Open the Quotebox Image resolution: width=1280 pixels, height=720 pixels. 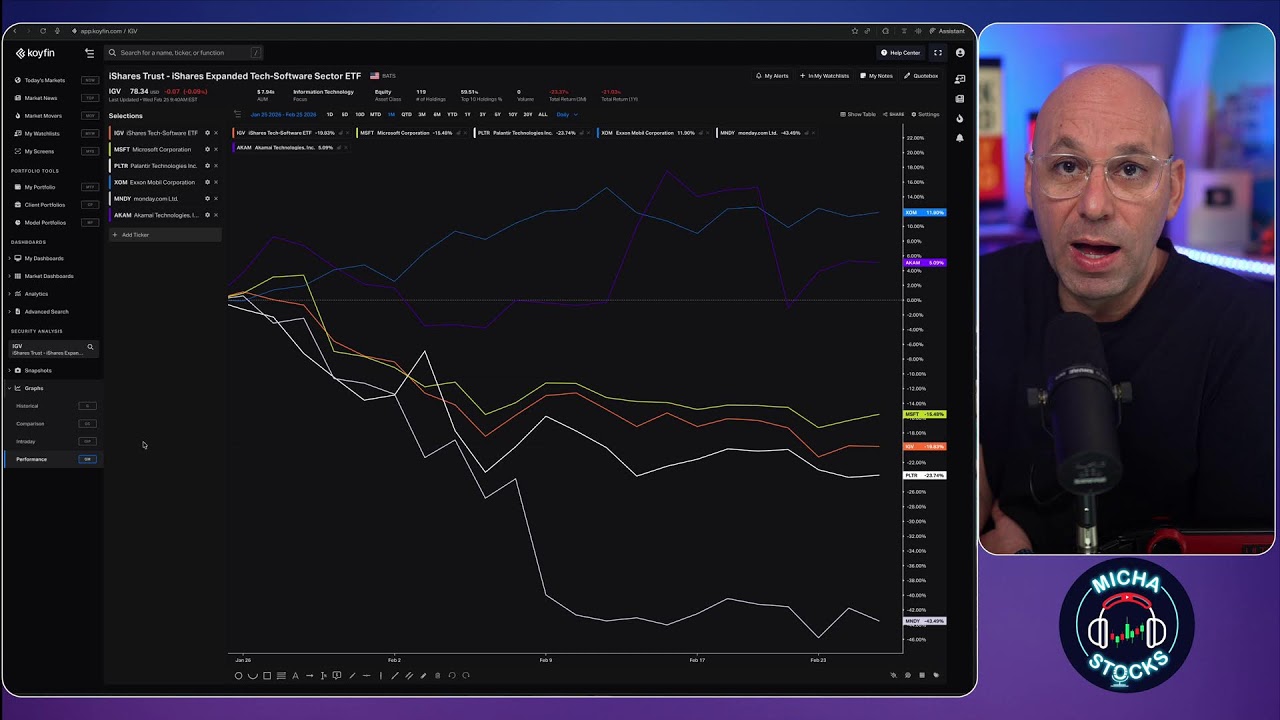pos(922,76)
